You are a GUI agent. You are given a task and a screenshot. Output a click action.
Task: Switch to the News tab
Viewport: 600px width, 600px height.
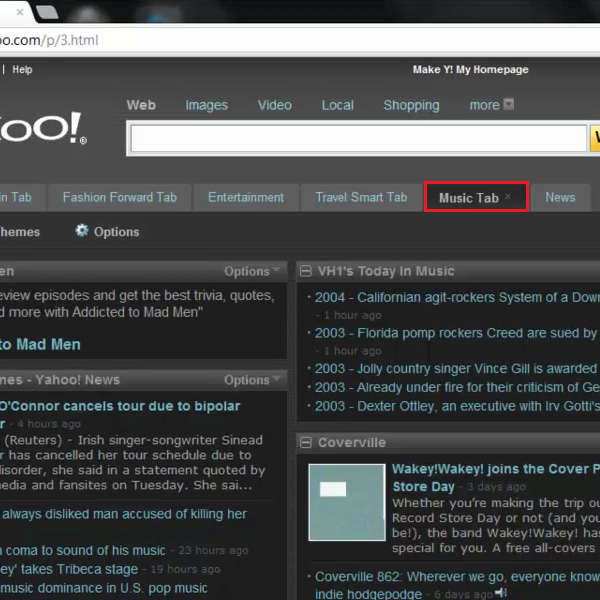pyautogui.click(x=560, y=197)
